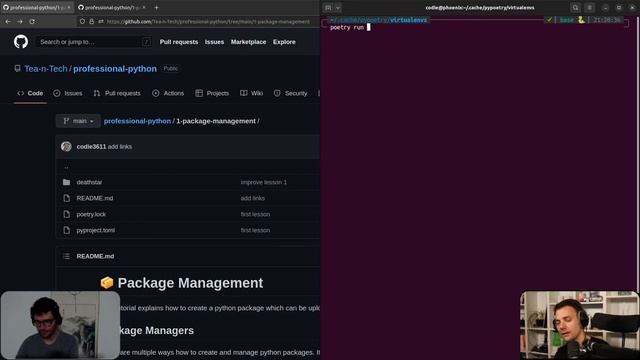Open README table of contents list icon
Viewport: 640px width, 360px height.
tap(66, 256)
